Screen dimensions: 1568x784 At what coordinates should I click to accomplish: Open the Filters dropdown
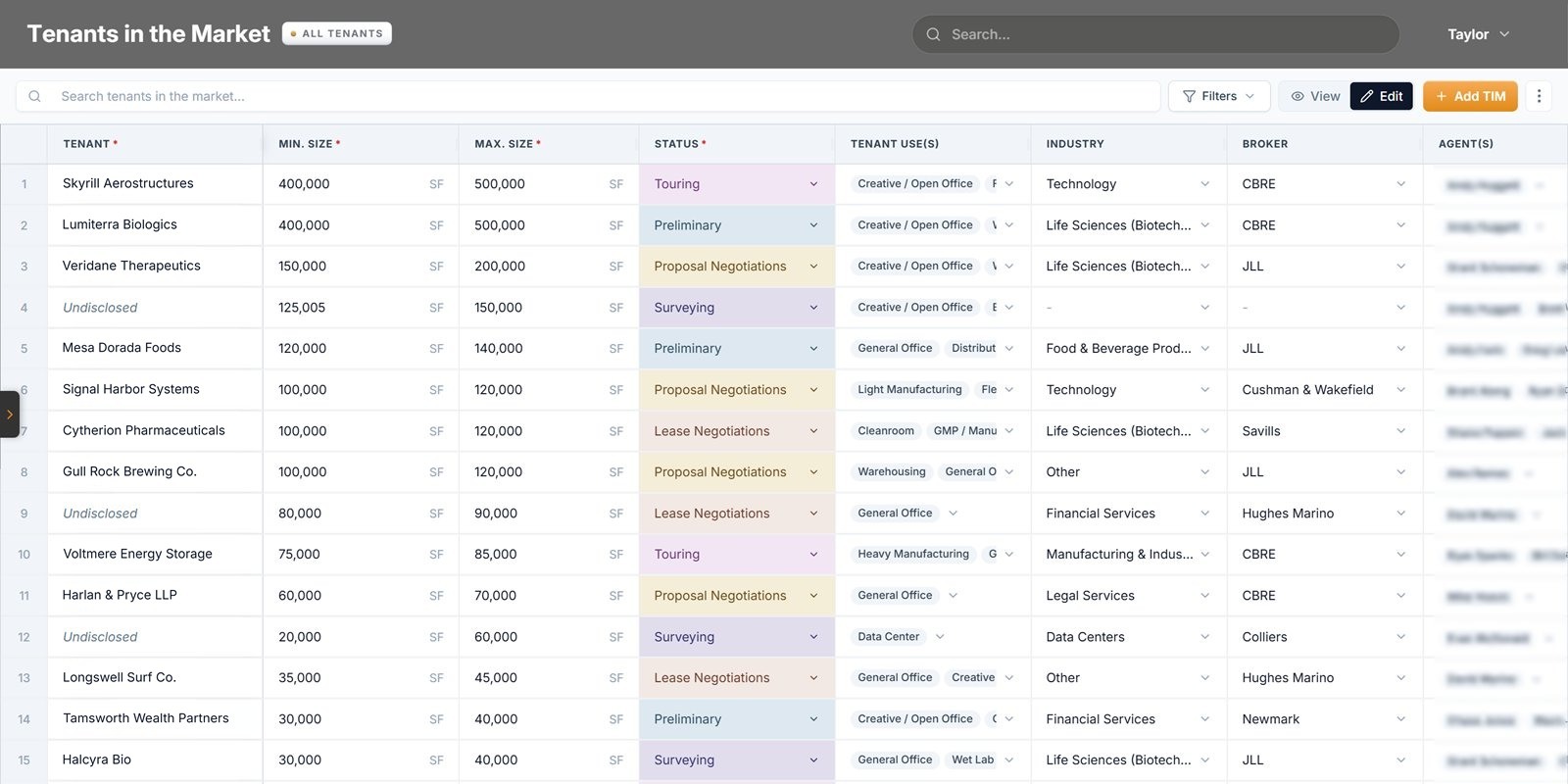[1218, 96]
